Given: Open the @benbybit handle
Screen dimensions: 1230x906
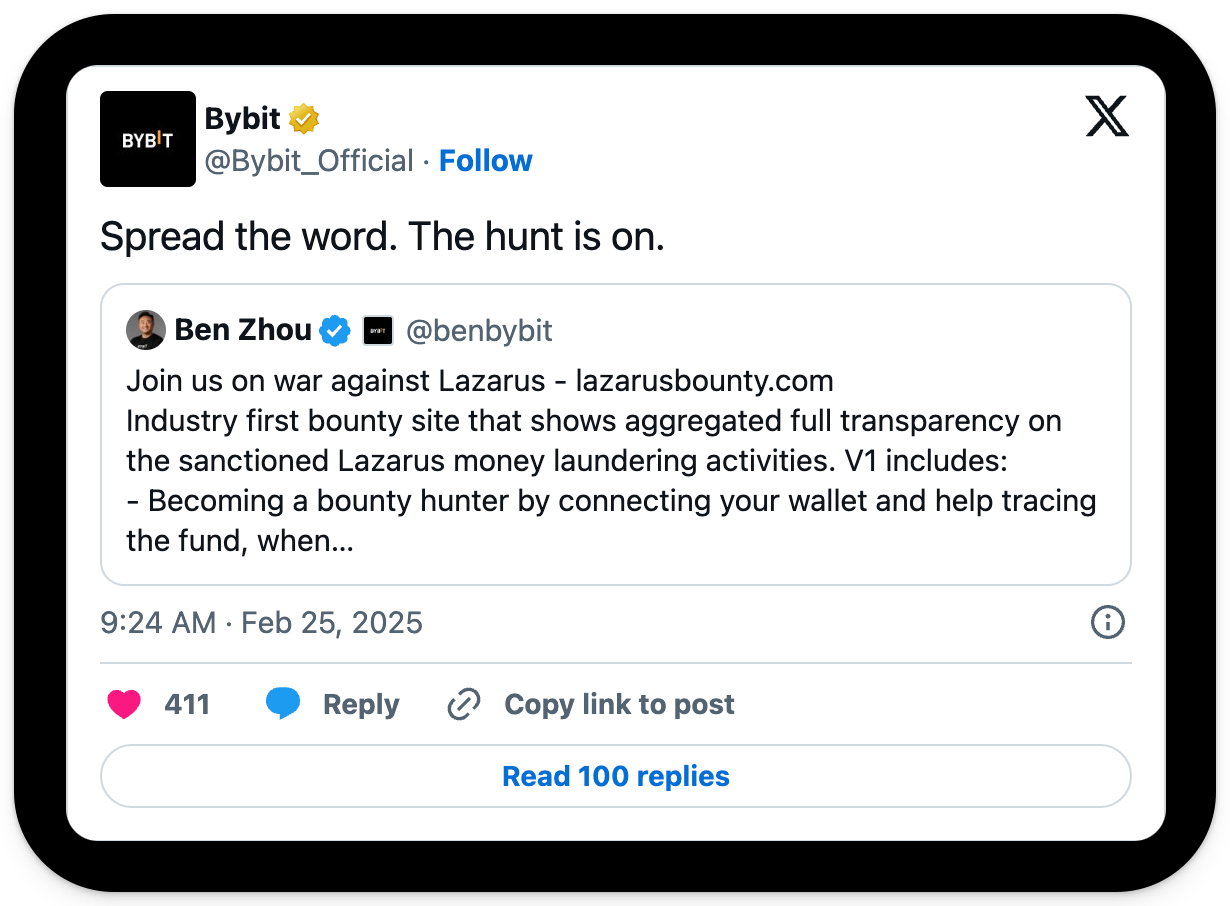Looking at the screenshot, I should pyautogui.click(x=479, y=331).
